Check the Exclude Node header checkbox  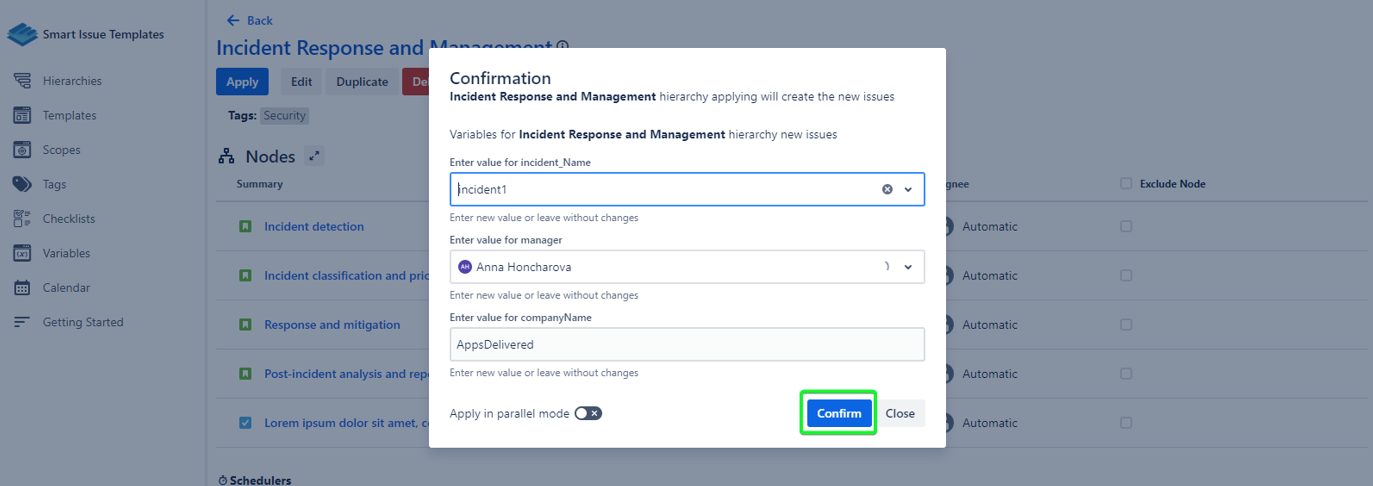(1126, 184)
